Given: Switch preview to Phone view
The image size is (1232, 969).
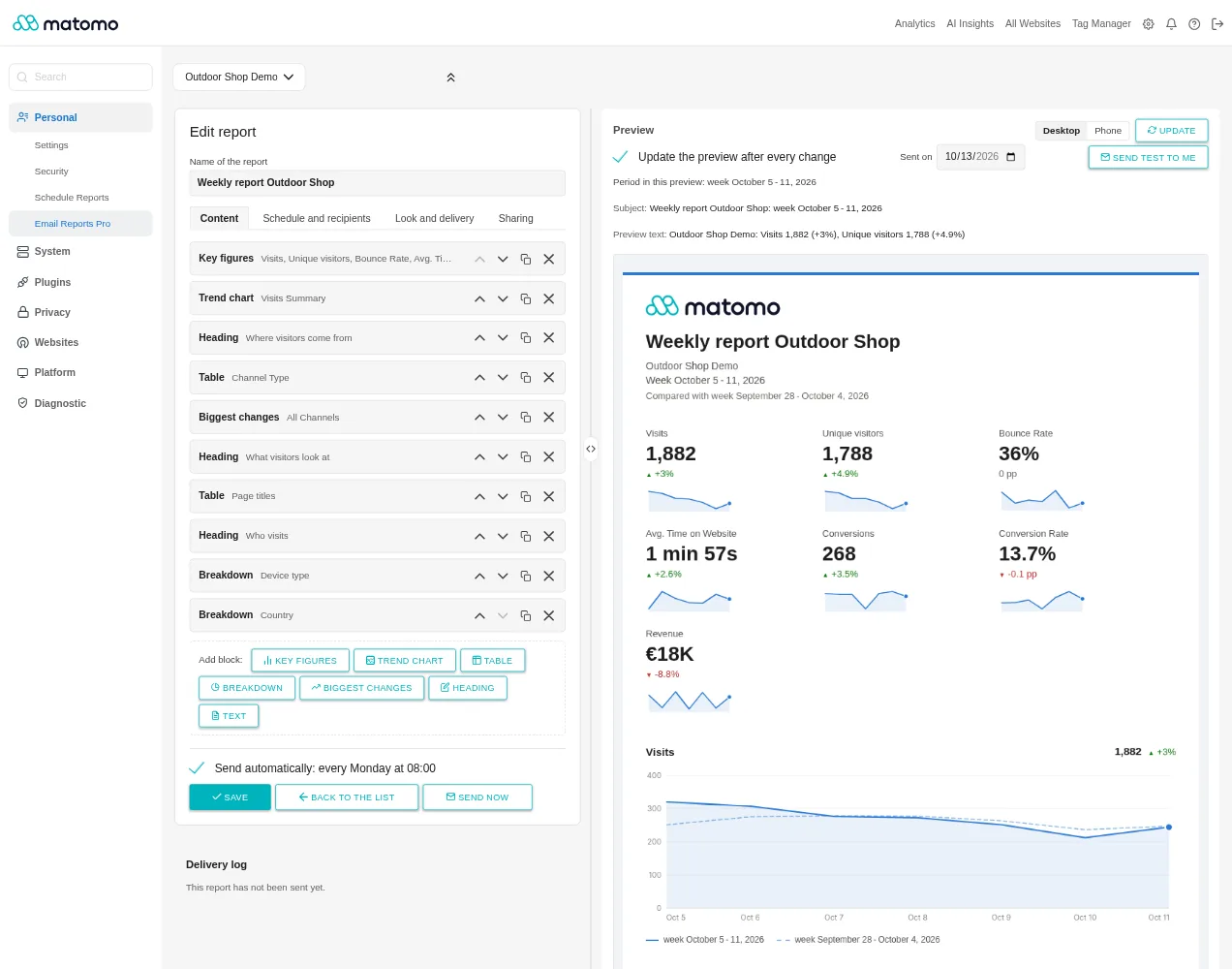Looking at the screenshot, I should 1108,131.
